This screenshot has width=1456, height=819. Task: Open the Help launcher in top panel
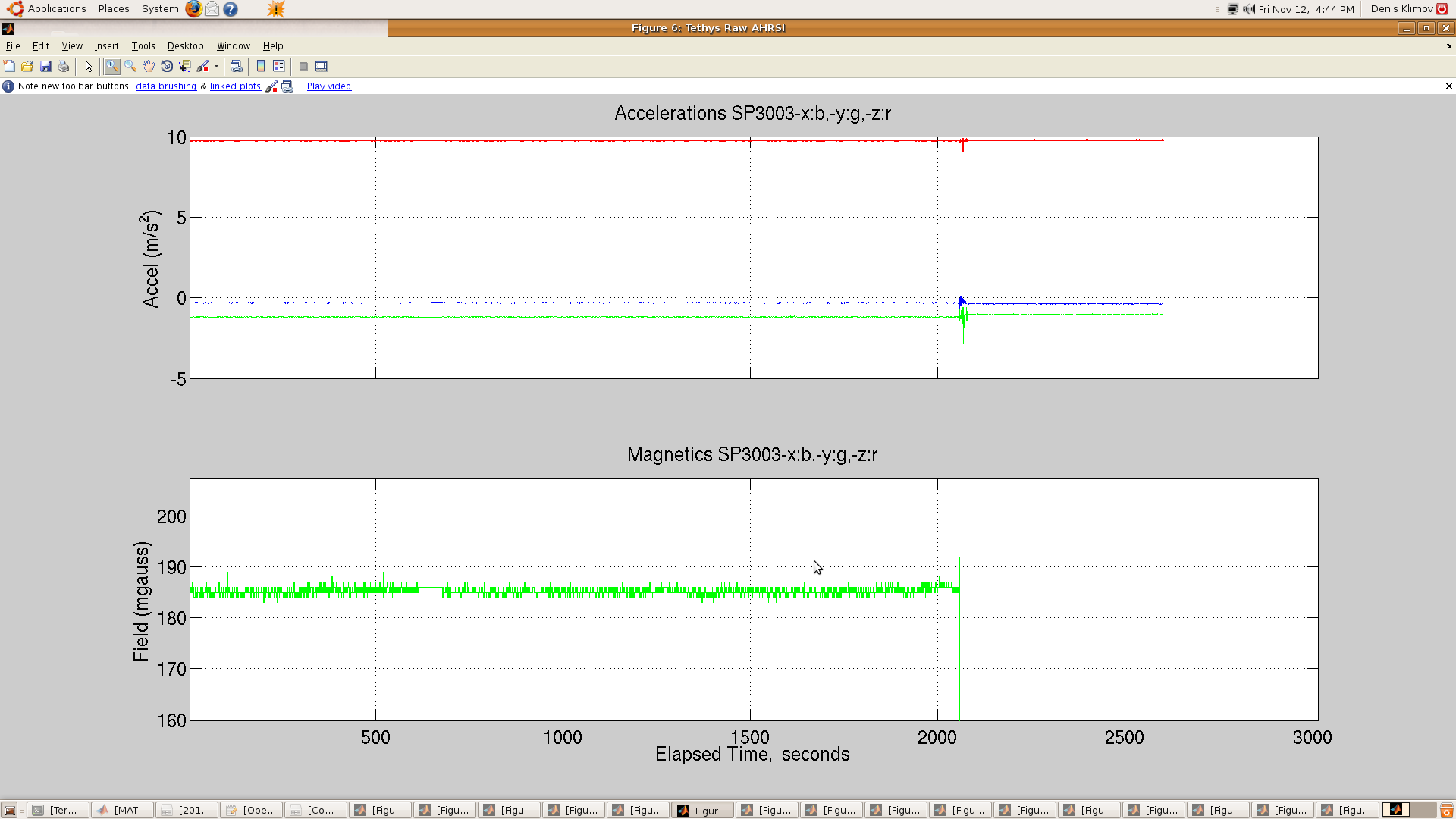tap(231, 9)
